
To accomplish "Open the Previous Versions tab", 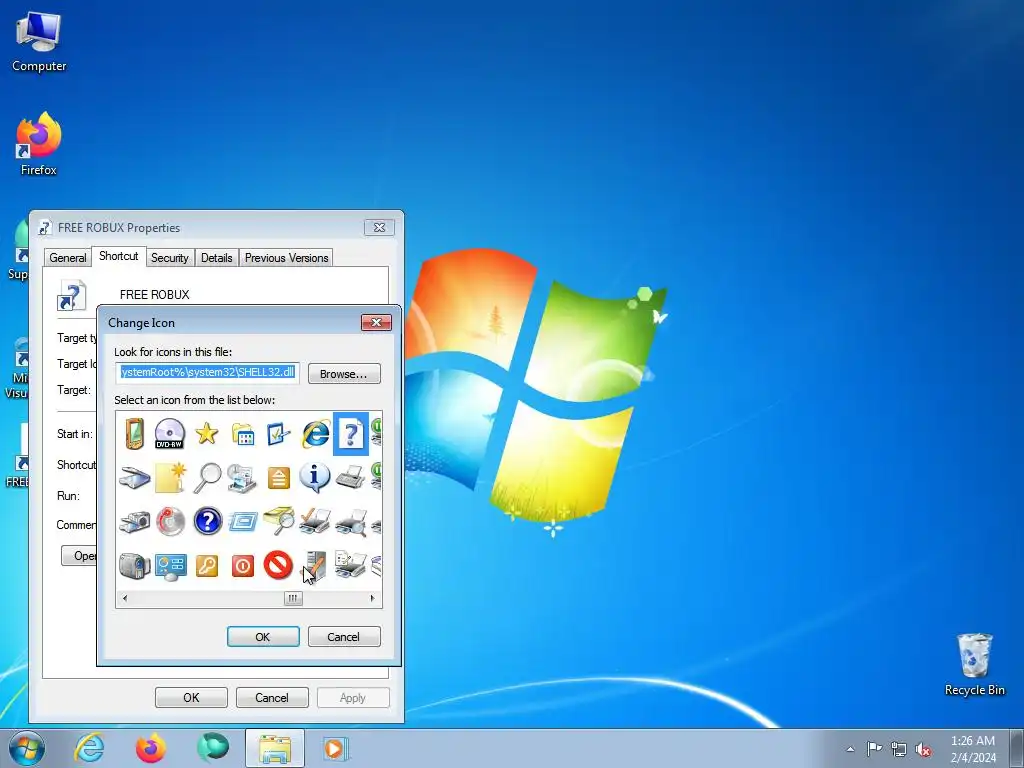I will 287,258.
